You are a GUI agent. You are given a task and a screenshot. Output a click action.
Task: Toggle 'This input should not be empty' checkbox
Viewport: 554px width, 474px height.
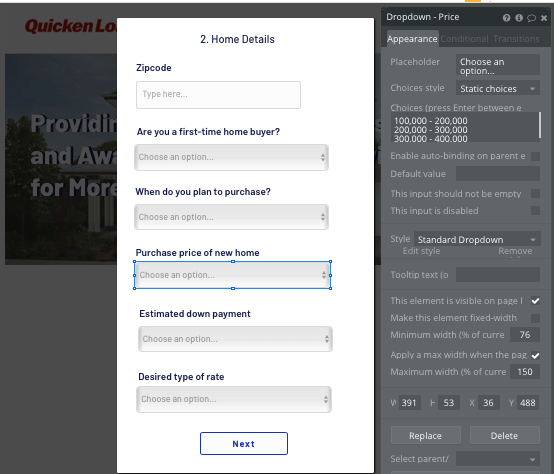click(x=535, y=194)
